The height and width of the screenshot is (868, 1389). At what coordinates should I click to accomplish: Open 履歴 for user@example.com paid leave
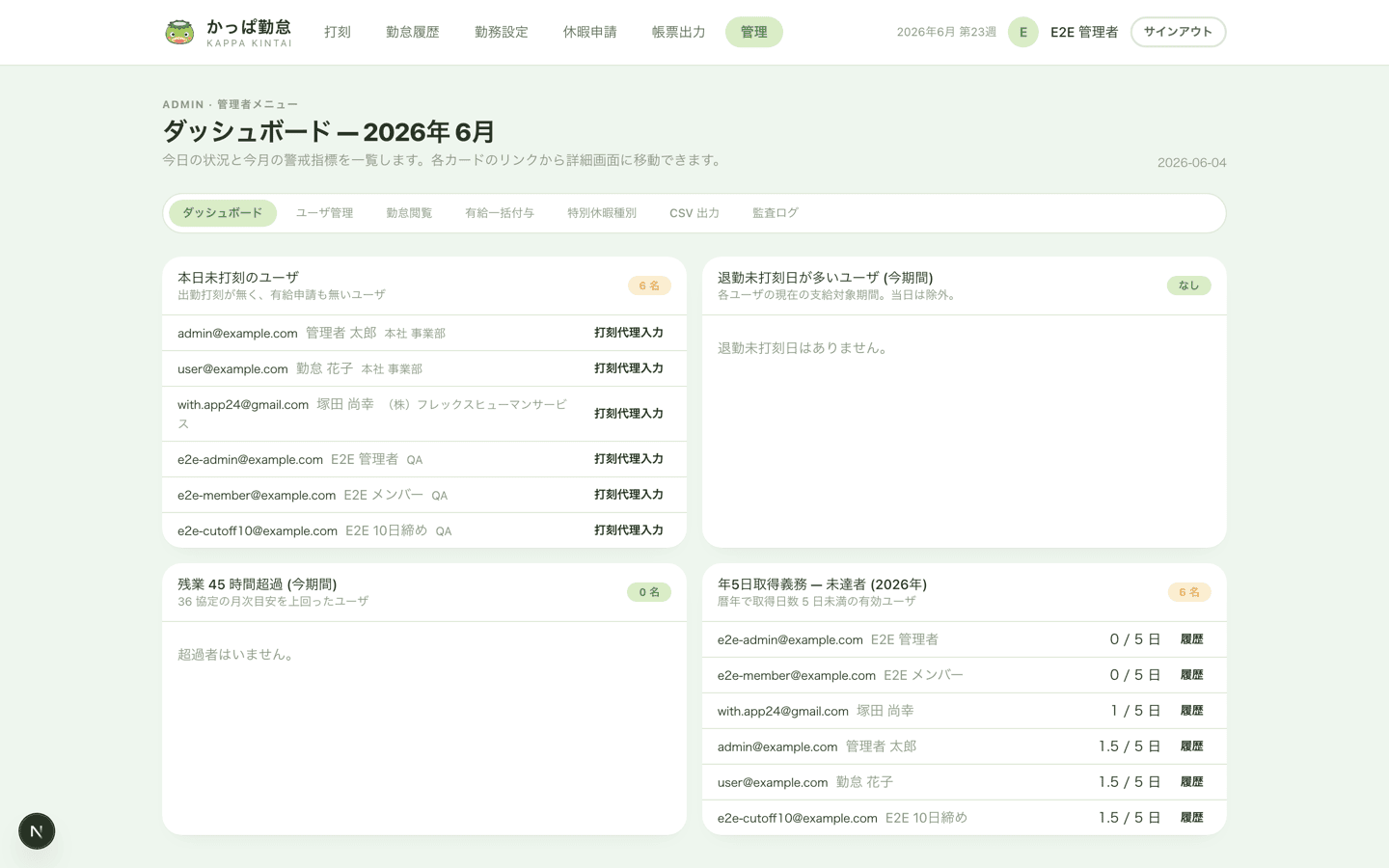(1192, 782)
